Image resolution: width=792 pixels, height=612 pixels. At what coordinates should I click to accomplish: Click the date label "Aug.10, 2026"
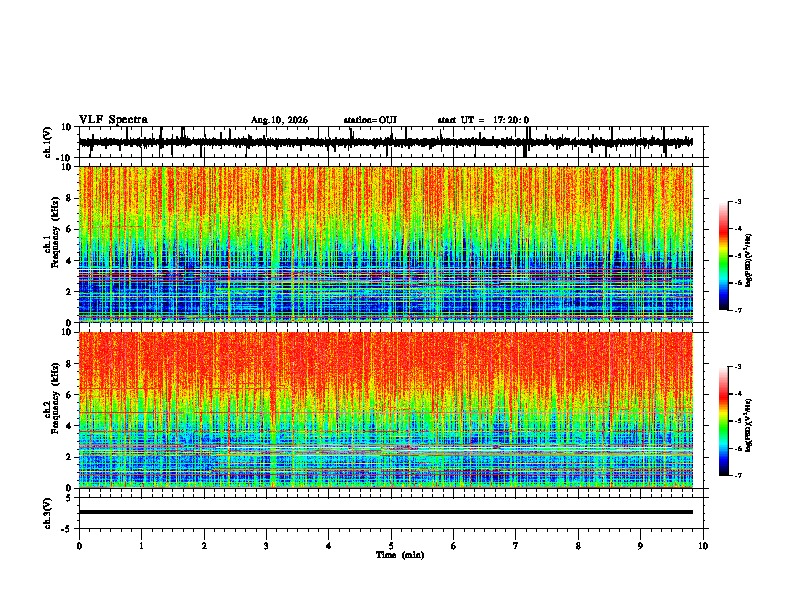click(x=279, y=120)
